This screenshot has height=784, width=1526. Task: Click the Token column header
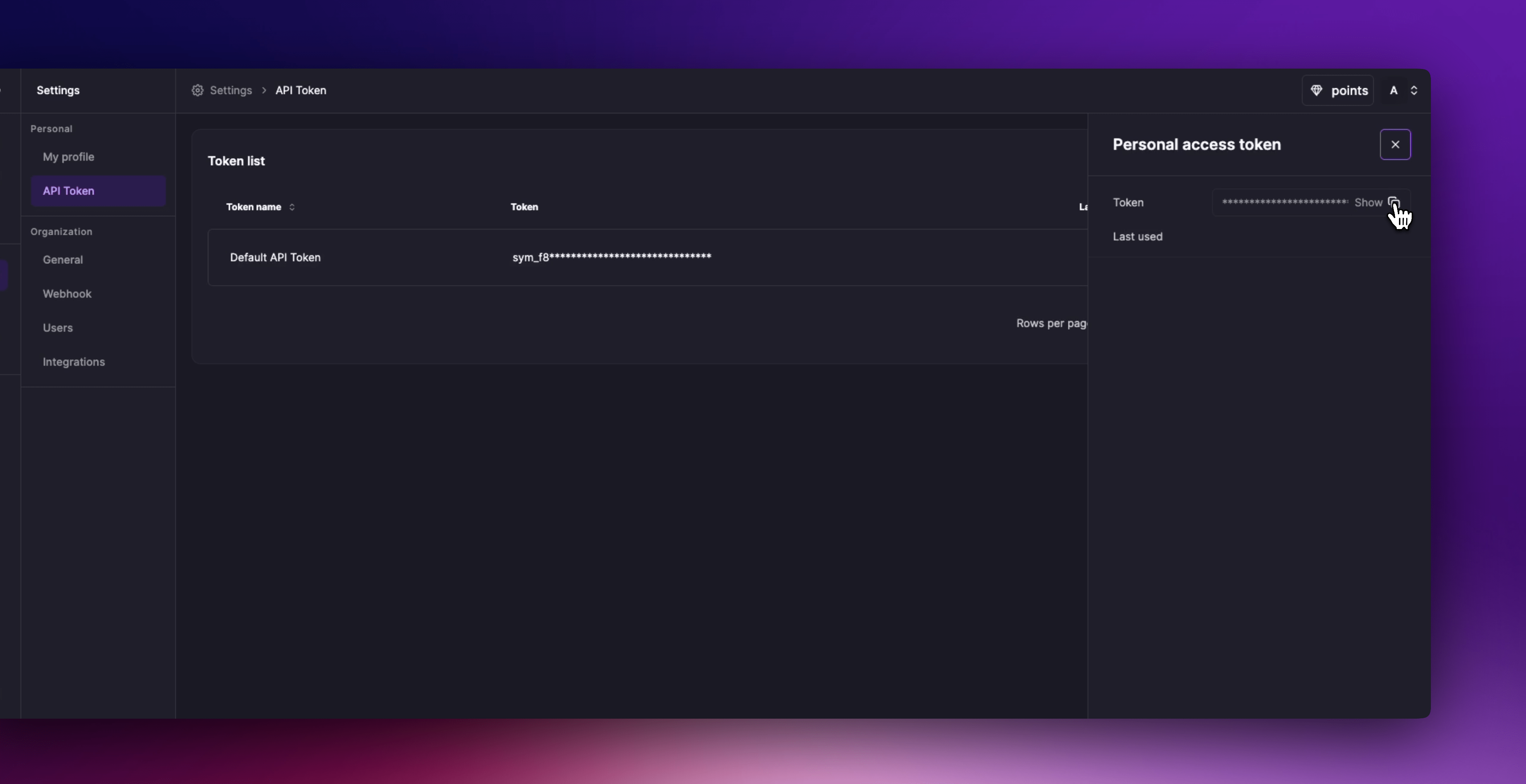[x=524, y=207]
